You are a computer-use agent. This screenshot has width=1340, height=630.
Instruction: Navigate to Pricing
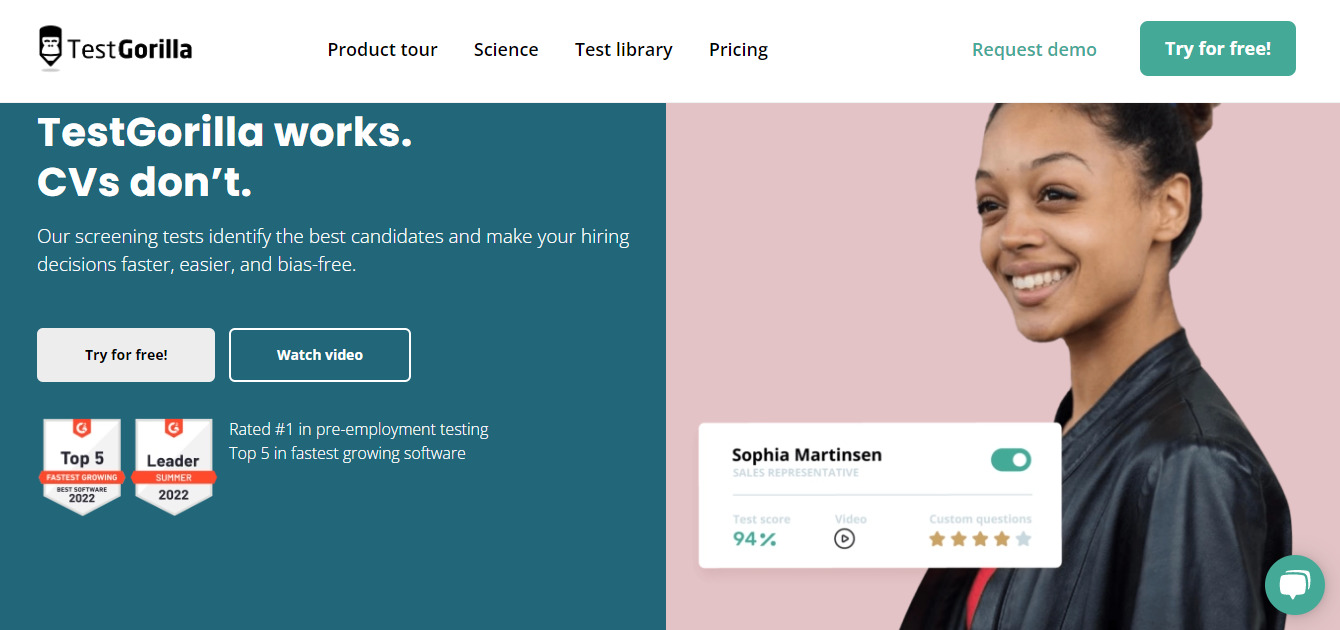[738, 49]
